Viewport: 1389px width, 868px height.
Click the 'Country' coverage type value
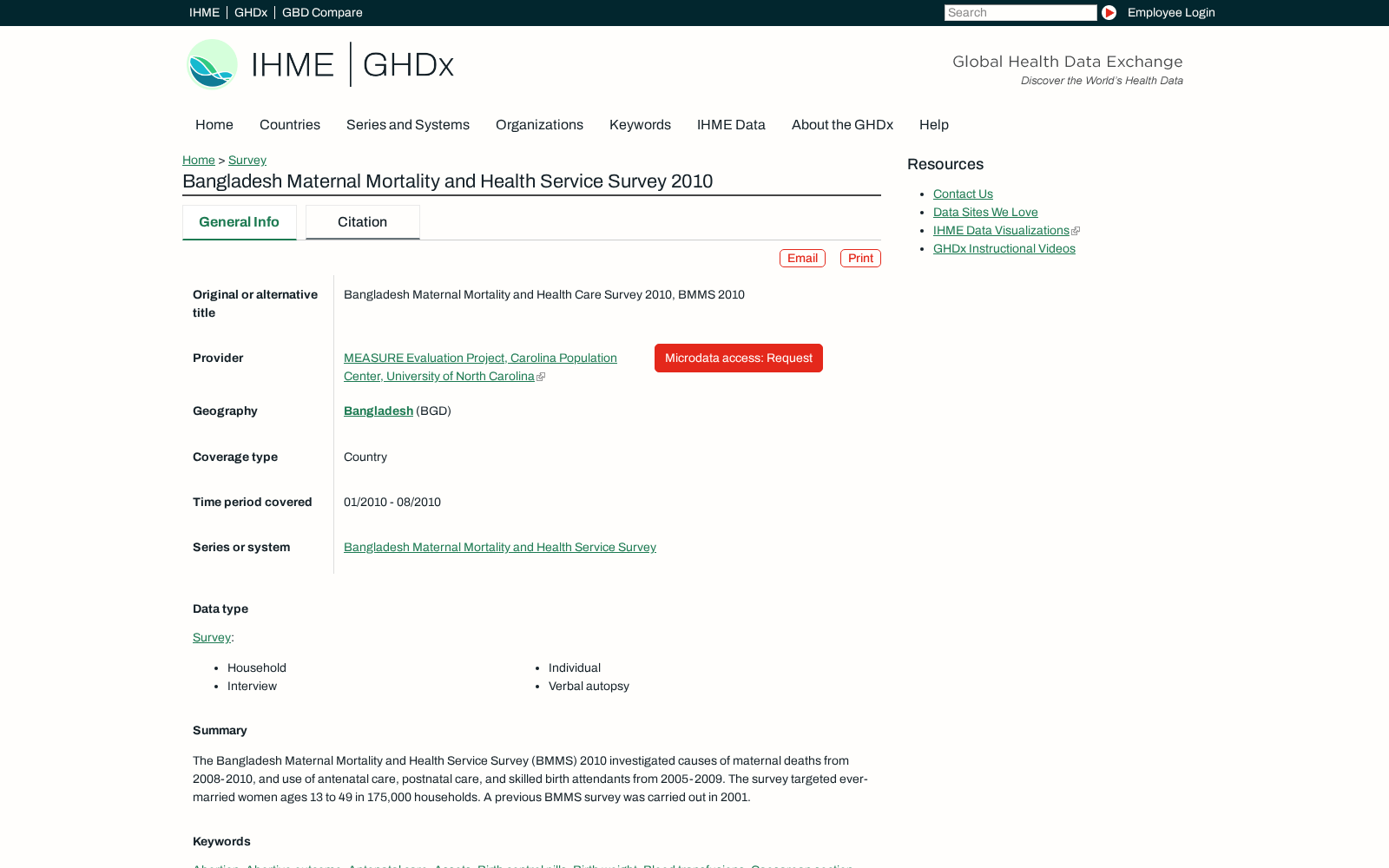click(365, 457)
